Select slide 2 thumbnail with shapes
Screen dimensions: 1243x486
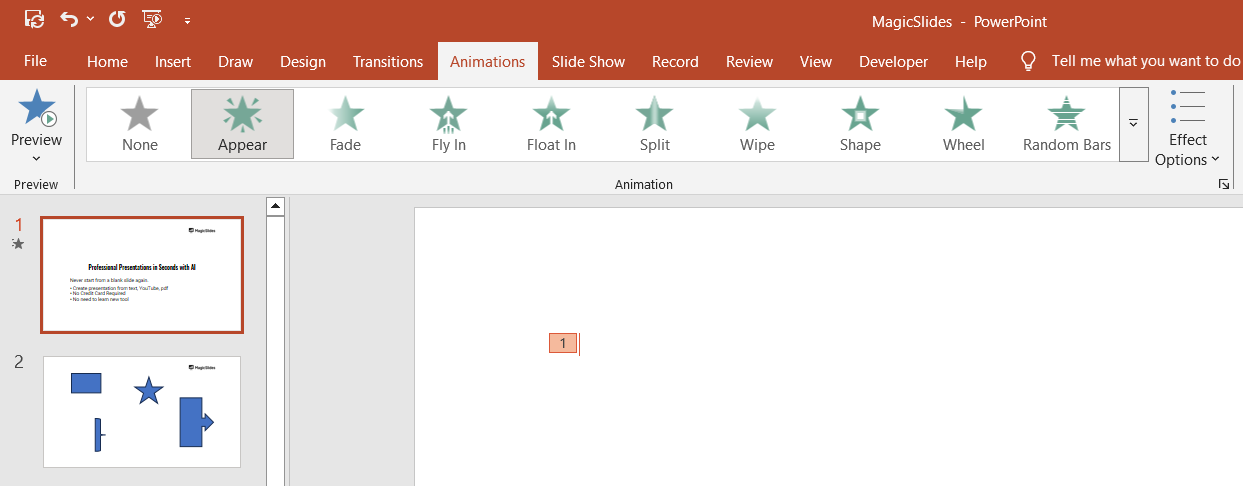tap(142, 412)
